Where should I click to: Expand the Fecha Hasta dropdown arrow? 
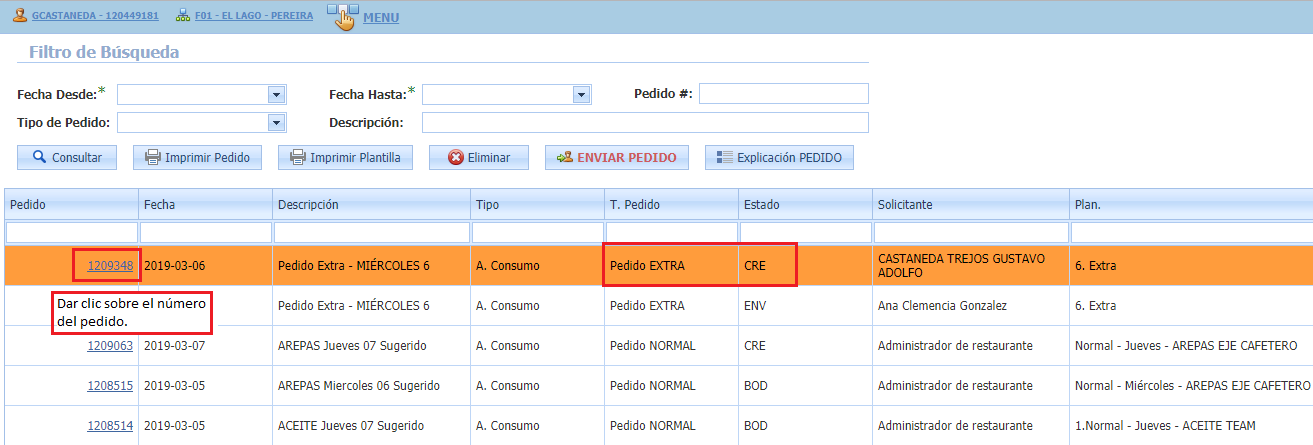[x=582, y=94]
